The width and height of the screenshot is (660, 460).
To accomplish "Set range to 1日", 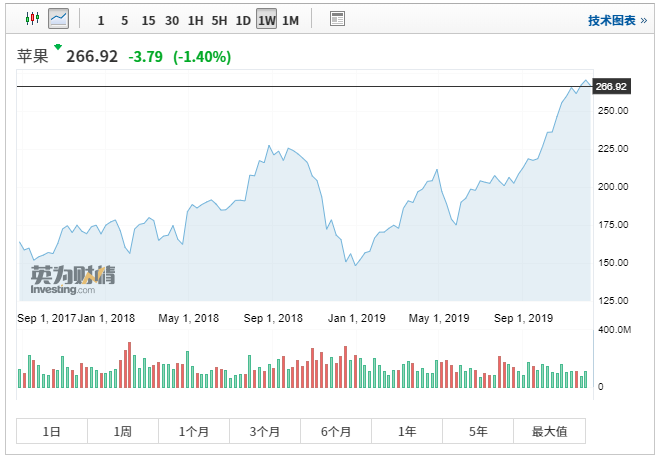I will [52, 431].
